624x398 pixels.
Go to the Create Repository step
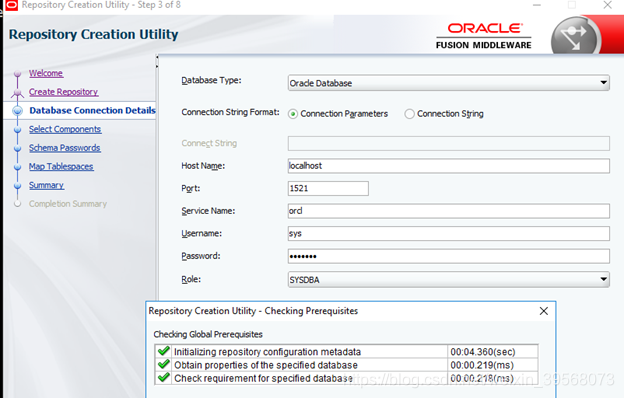pos(63,92)
